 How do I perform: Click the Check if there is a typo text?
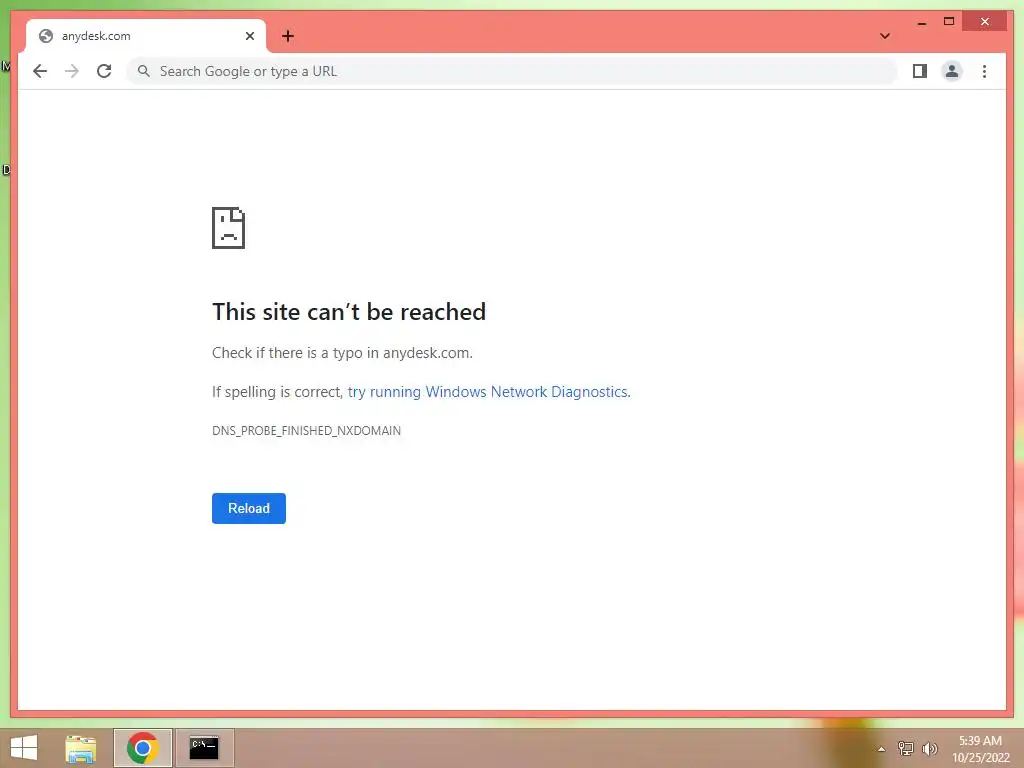point(342,353)
